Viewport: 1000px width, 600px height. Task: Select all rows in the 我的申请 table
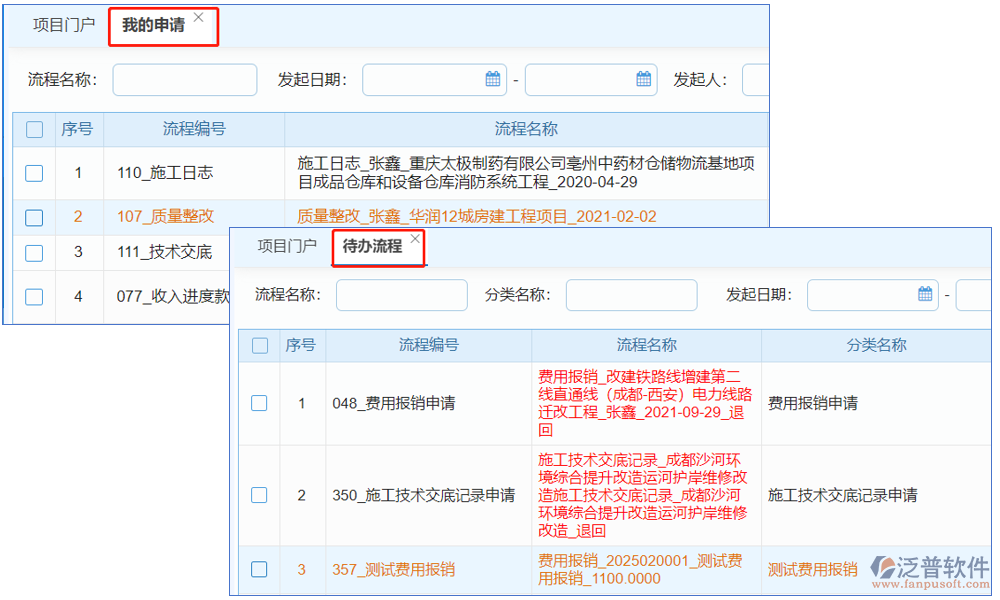click(x=33, y=131)
